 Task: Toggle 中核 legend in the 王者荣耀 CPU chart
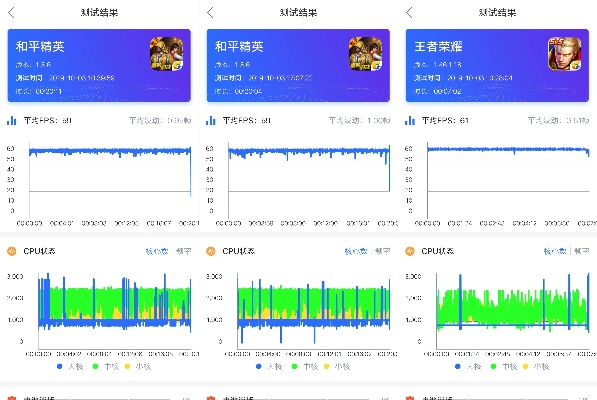503,367
